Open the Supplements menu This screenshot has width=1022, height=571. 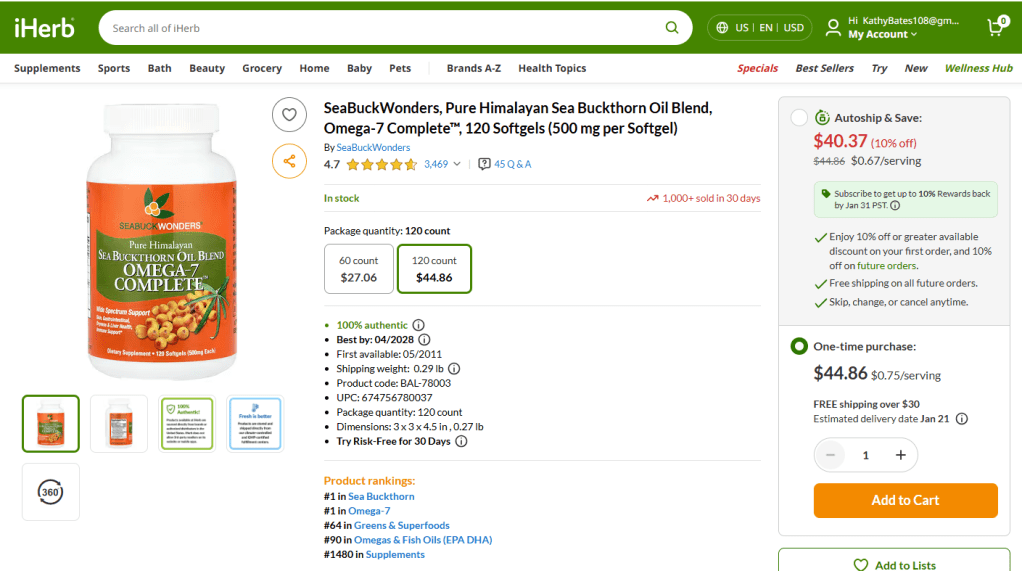(x=47, y=68)
